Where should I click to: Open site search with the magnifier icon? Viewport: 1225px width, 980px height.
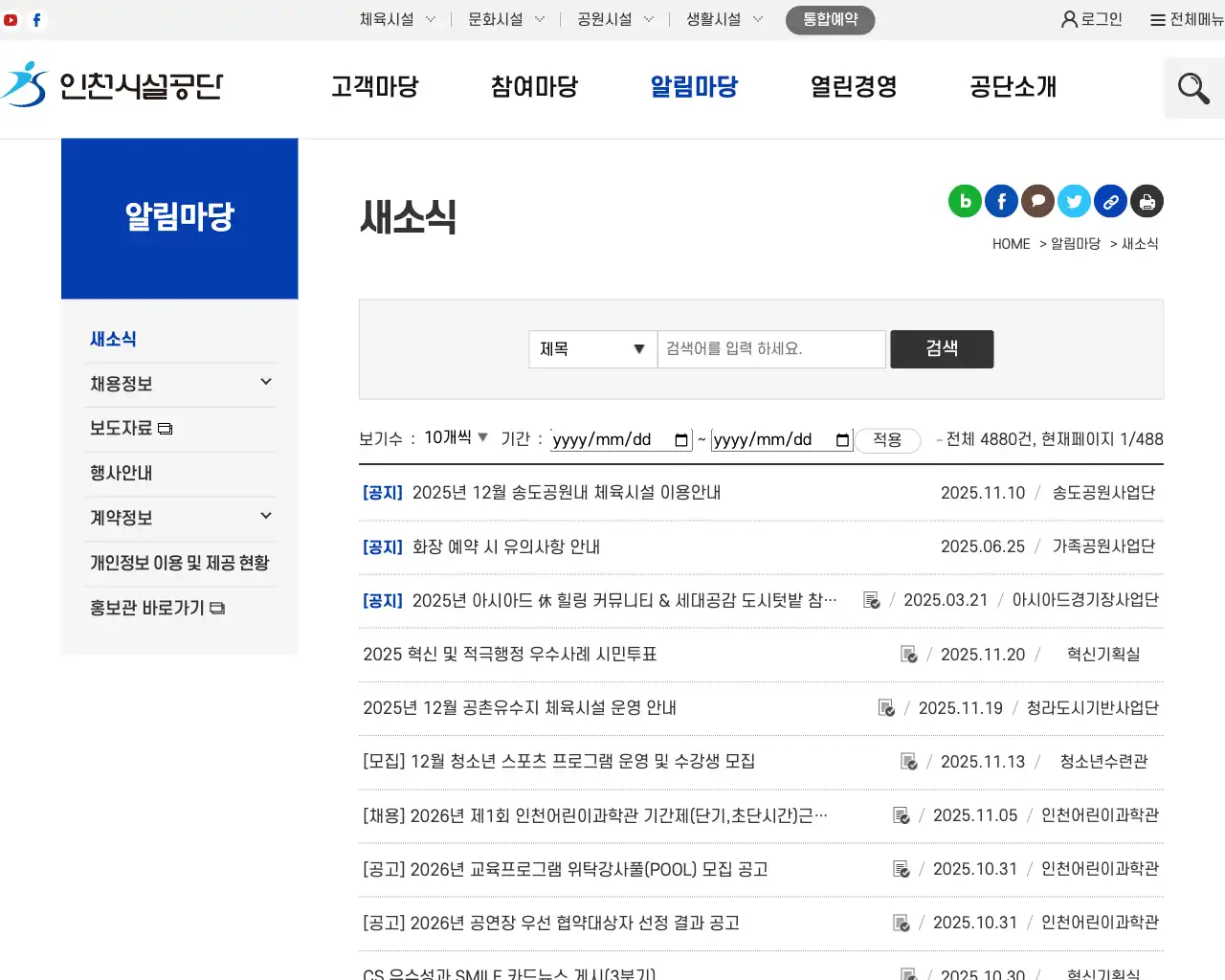click(x=1192, y=87)
